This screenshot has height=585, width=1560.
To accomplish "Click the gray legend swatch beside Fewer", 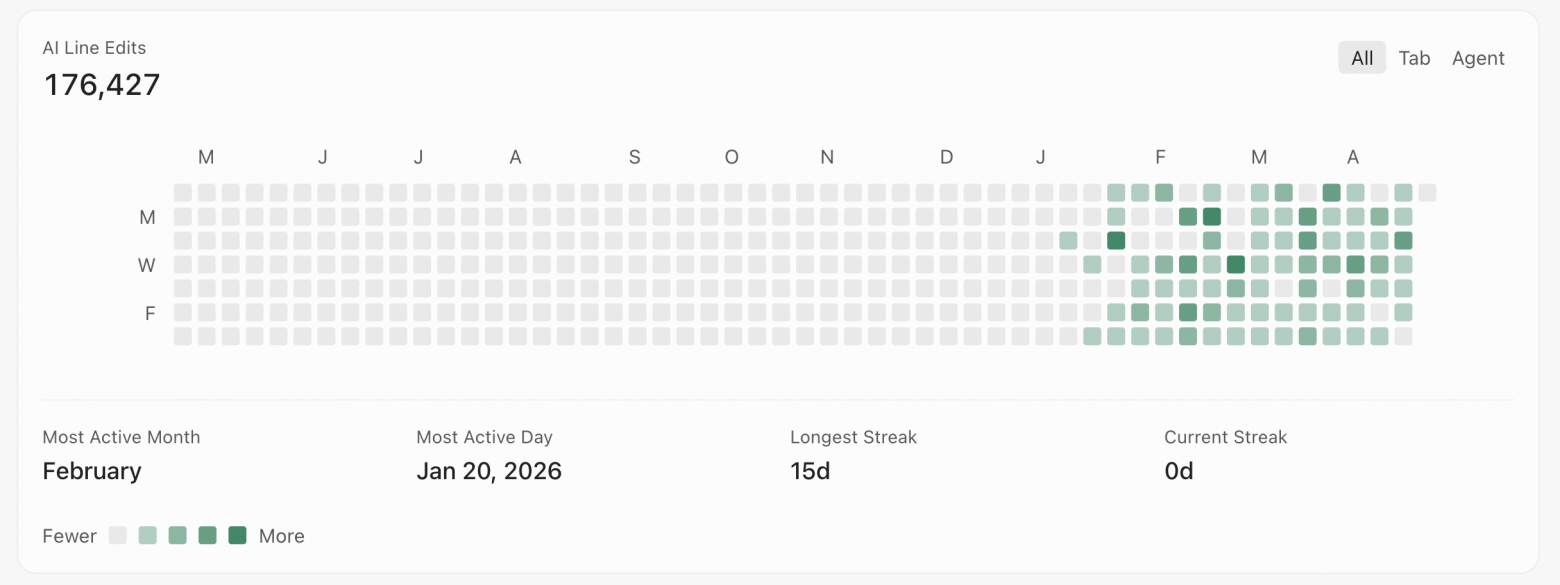I will 118,535.
